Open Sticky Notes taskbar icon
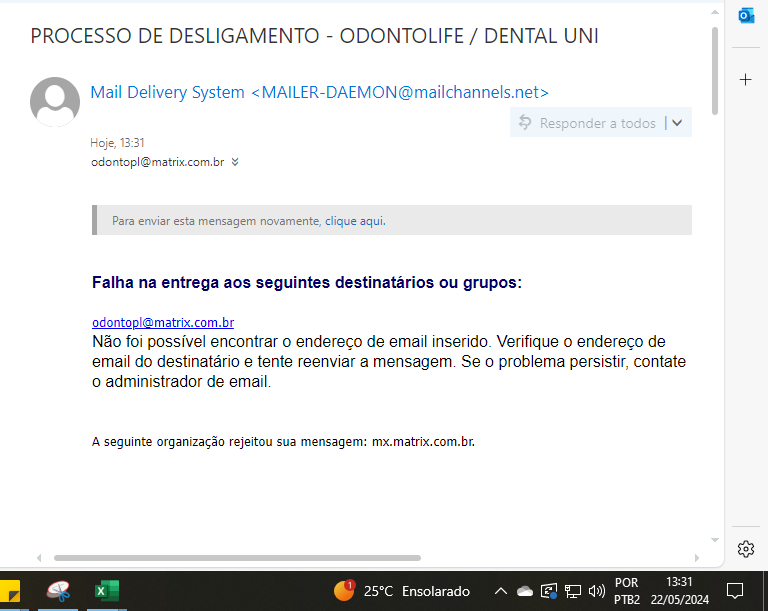Screen dimensions: 768x611 10,590
